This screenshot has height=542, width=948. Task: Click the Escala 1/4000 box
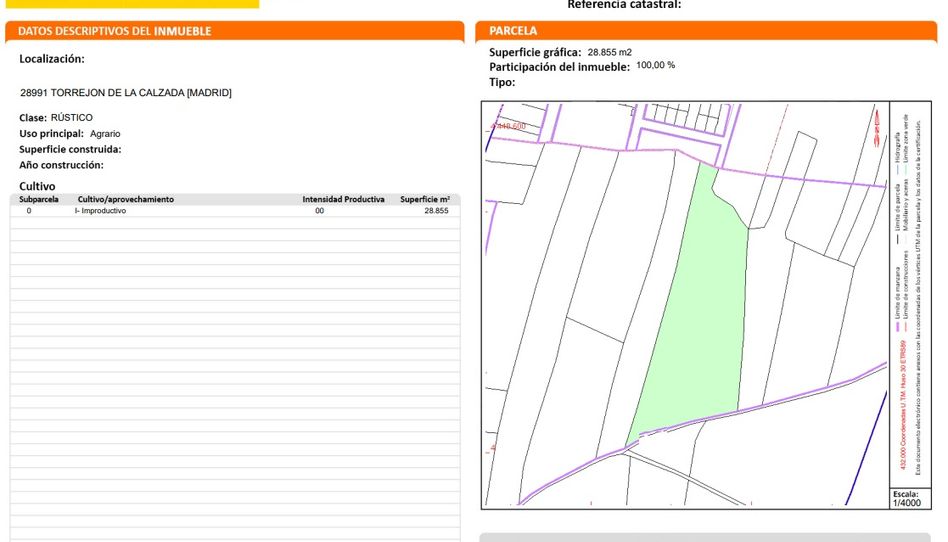point(905,499)
